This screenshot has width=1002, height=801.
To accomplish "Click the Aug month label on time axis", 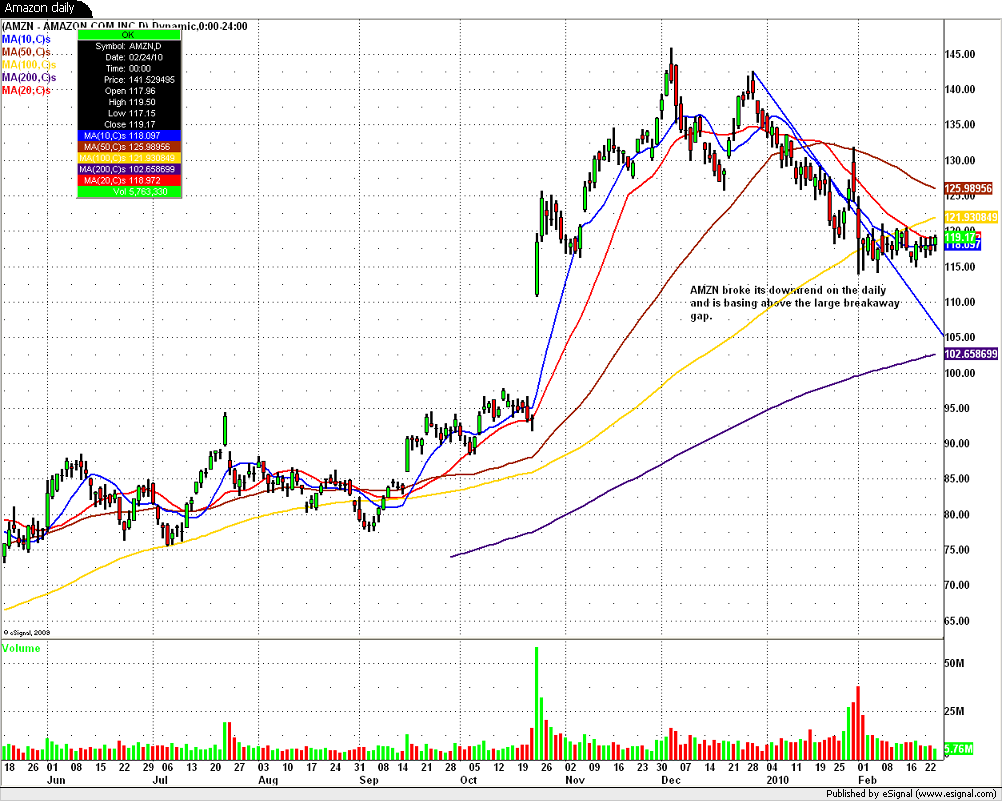I will (268, 781).
